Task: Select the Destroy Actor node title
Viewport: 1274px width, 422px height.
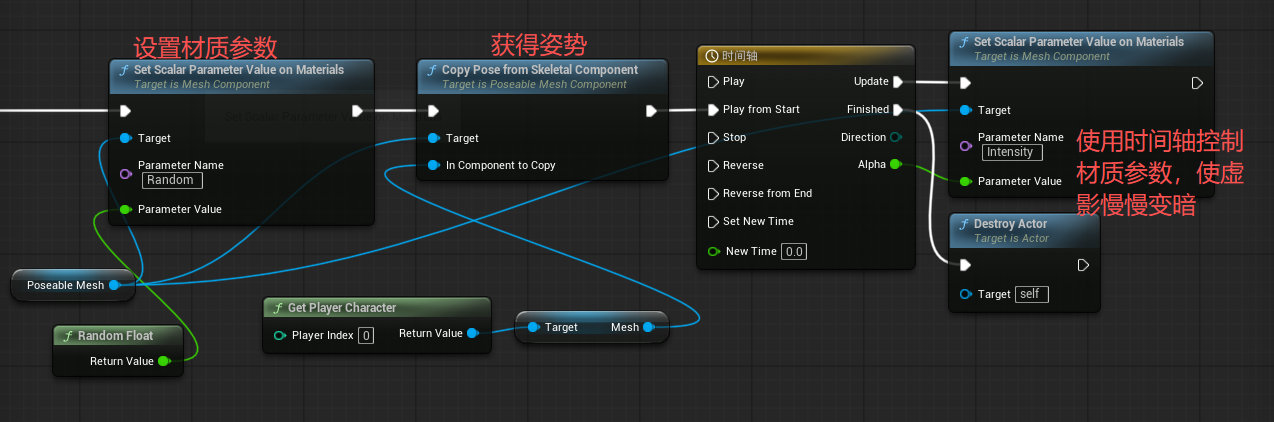Action: click(1010, 224)
